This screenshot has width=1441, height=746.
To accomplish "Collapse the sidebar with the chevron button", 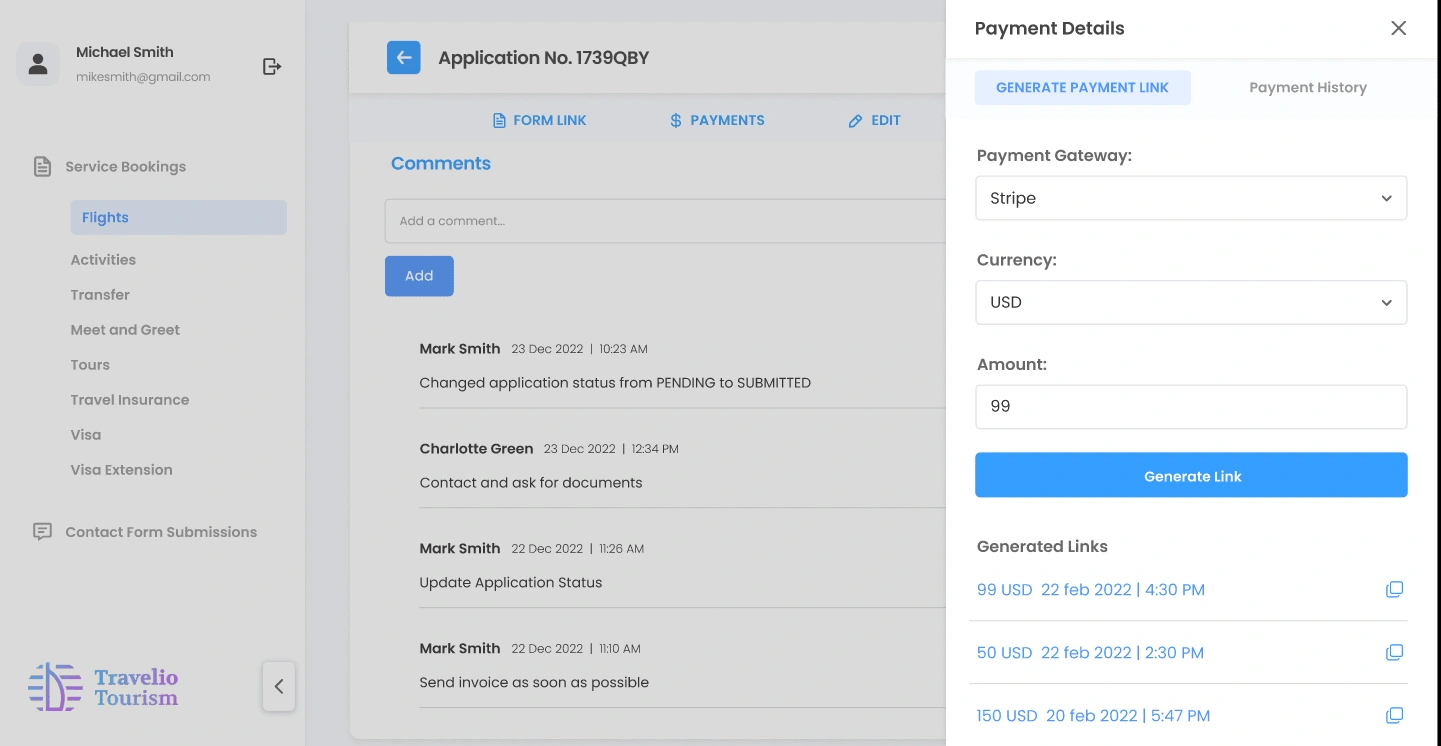I will tap(279, 686).
